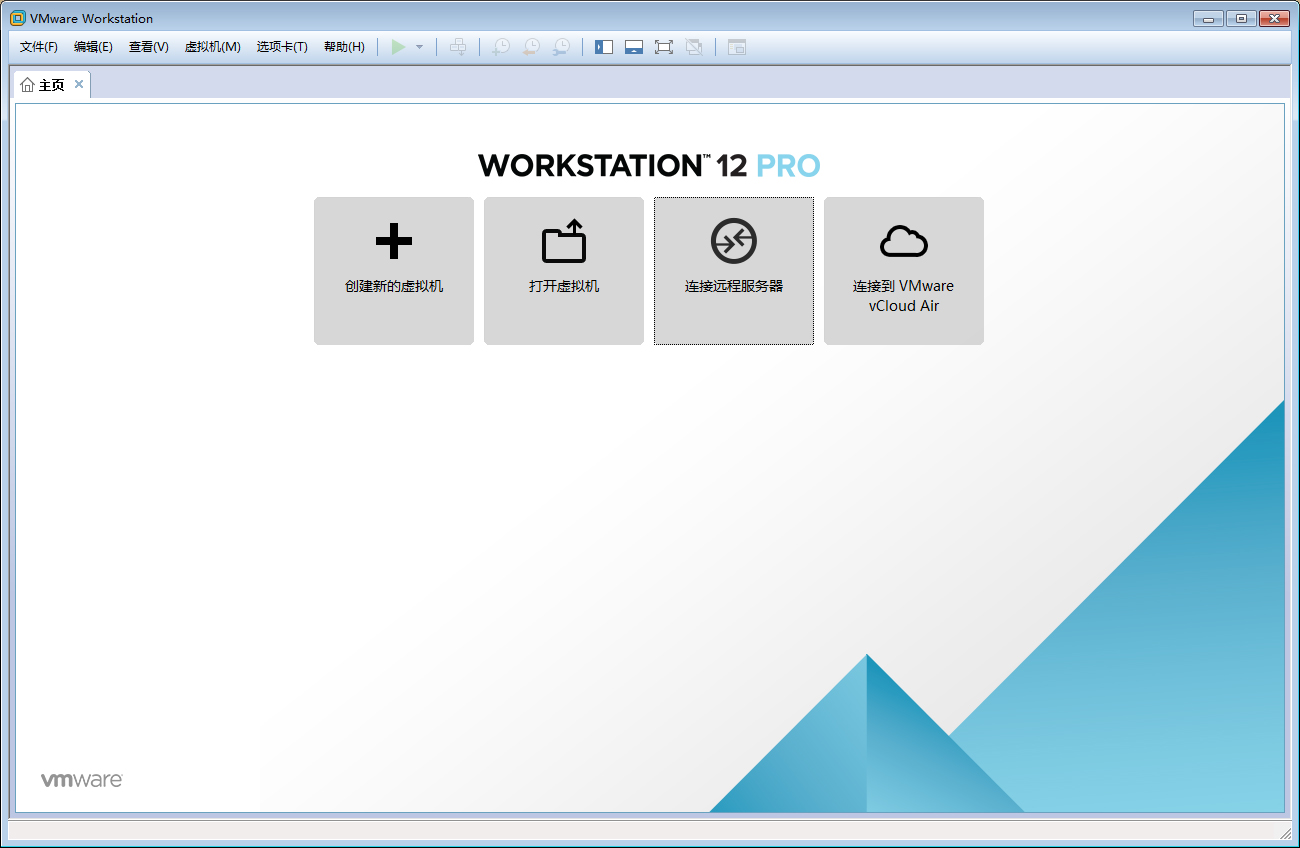Enter full screen mode
The height and width of the screenshot is (848, 1300).
point(664,46)
